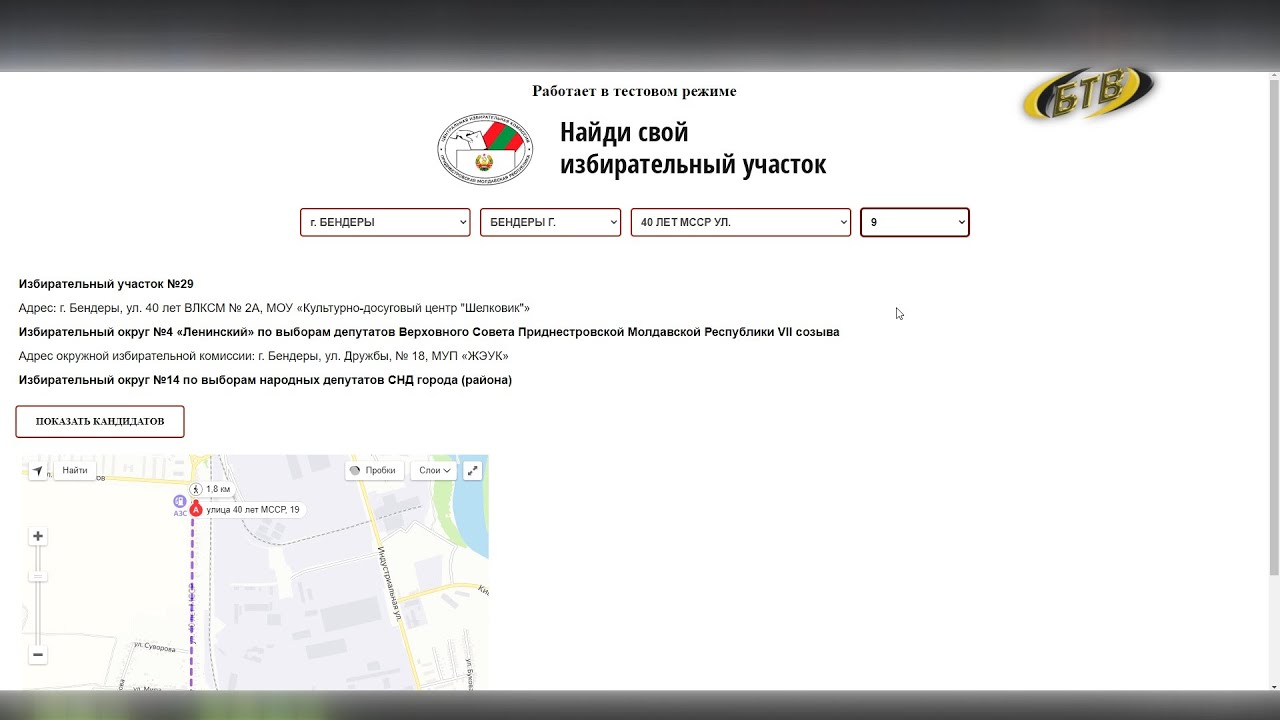This screenshot has width=1280, height=720.
Task: Open the г. БЕНДЕРЫ city dropdown
Action: pos(385,222)
